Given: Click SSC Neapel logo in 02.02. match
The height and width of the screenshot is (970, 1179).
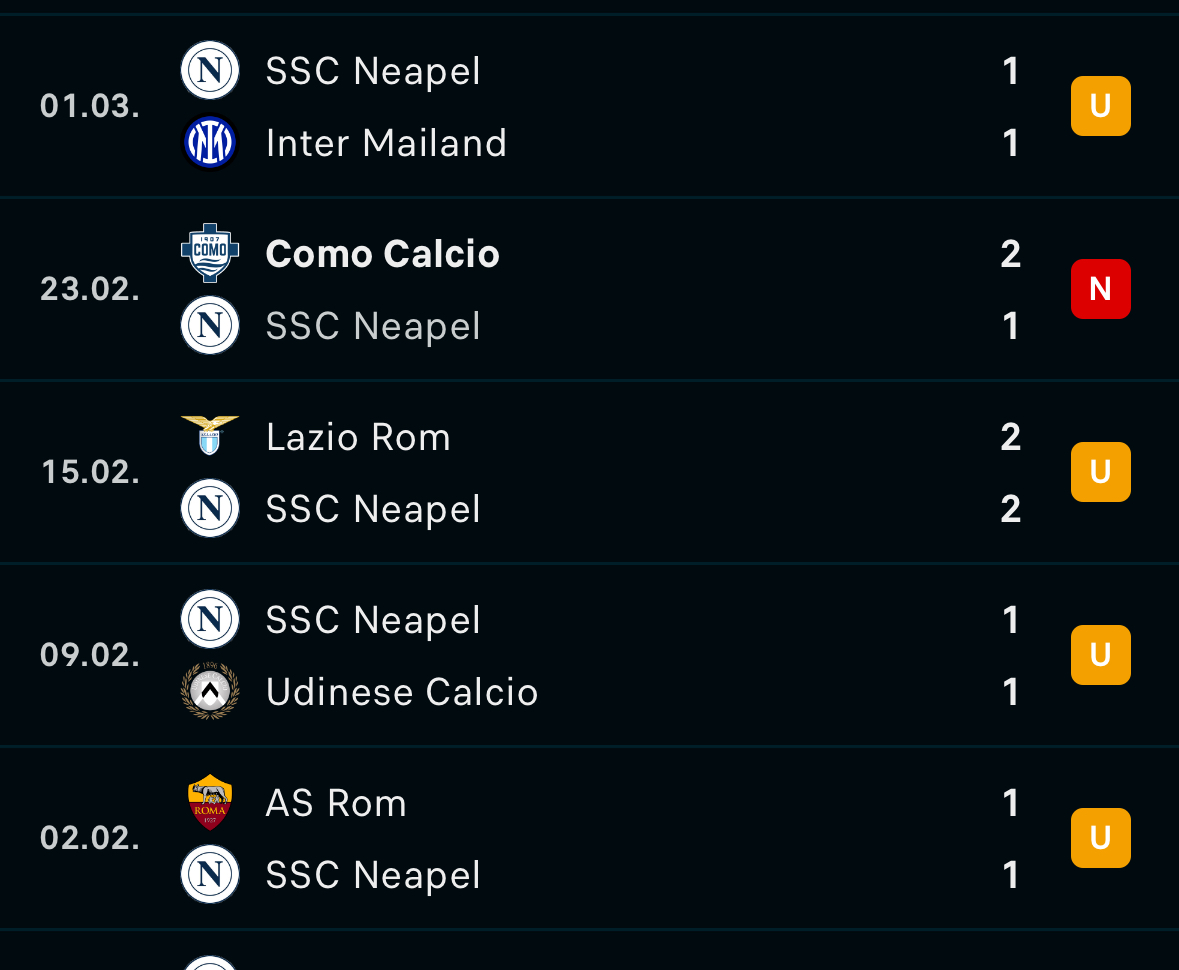Looking at the screenshot, I should (210, 875).
